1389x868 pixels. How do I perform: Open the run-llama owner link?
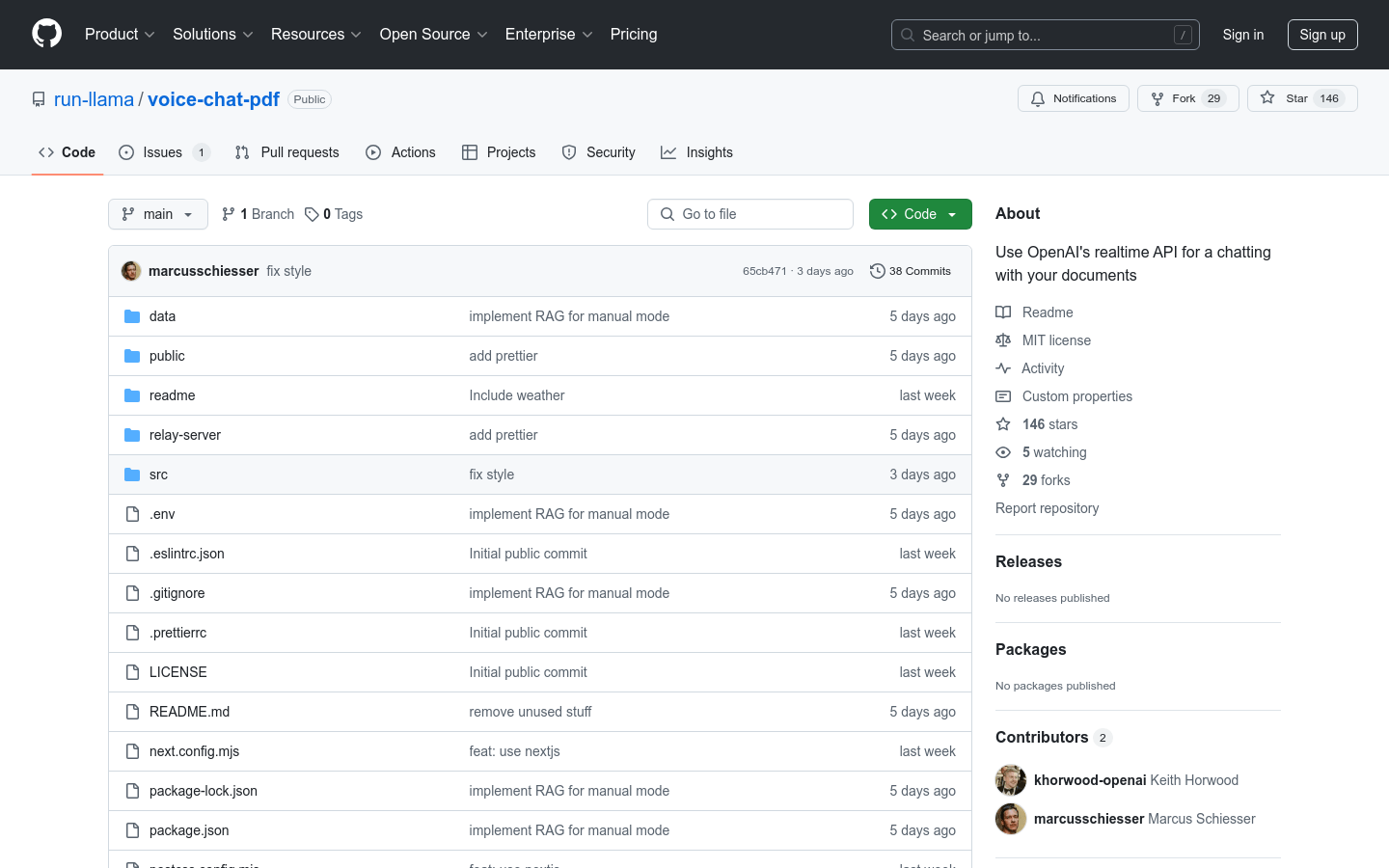click(x=95, y=99)
